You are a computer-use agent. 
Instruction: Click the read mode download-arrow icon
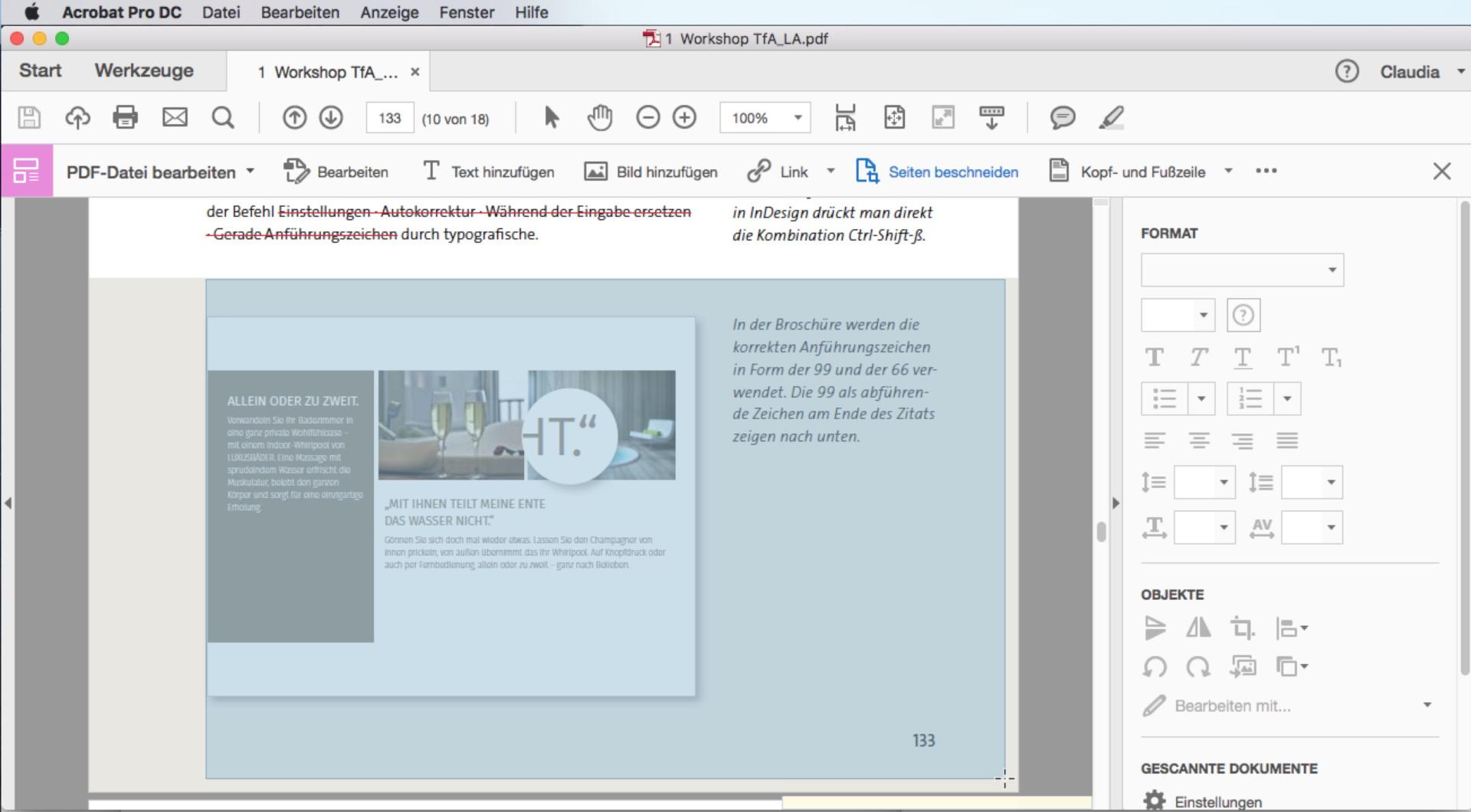point(992,117)
